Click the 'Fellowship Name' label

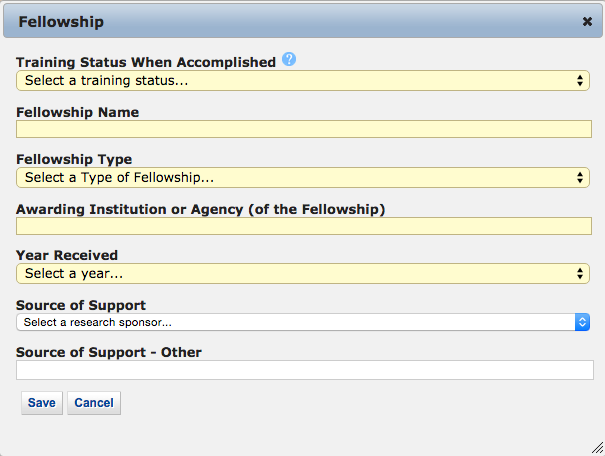tap(78, 112)
